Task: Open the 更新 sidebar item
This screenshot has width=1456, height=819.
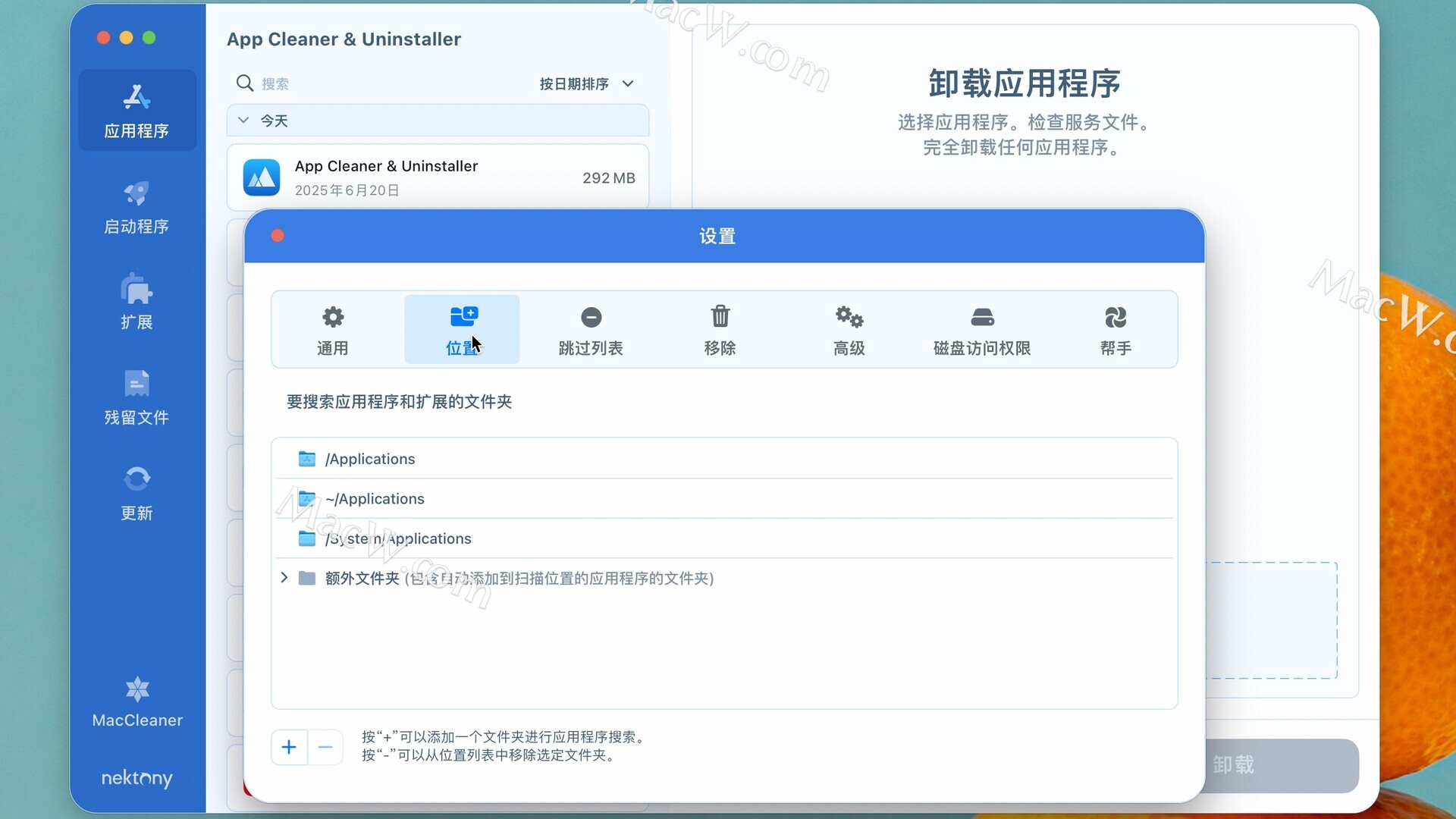Action: tap(137, 493)
